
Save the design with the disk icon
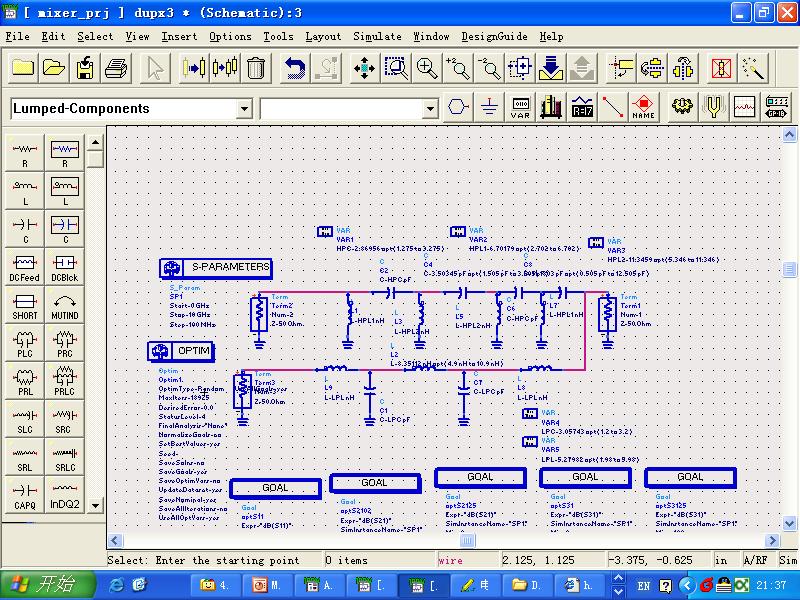[x=85, y=68]
